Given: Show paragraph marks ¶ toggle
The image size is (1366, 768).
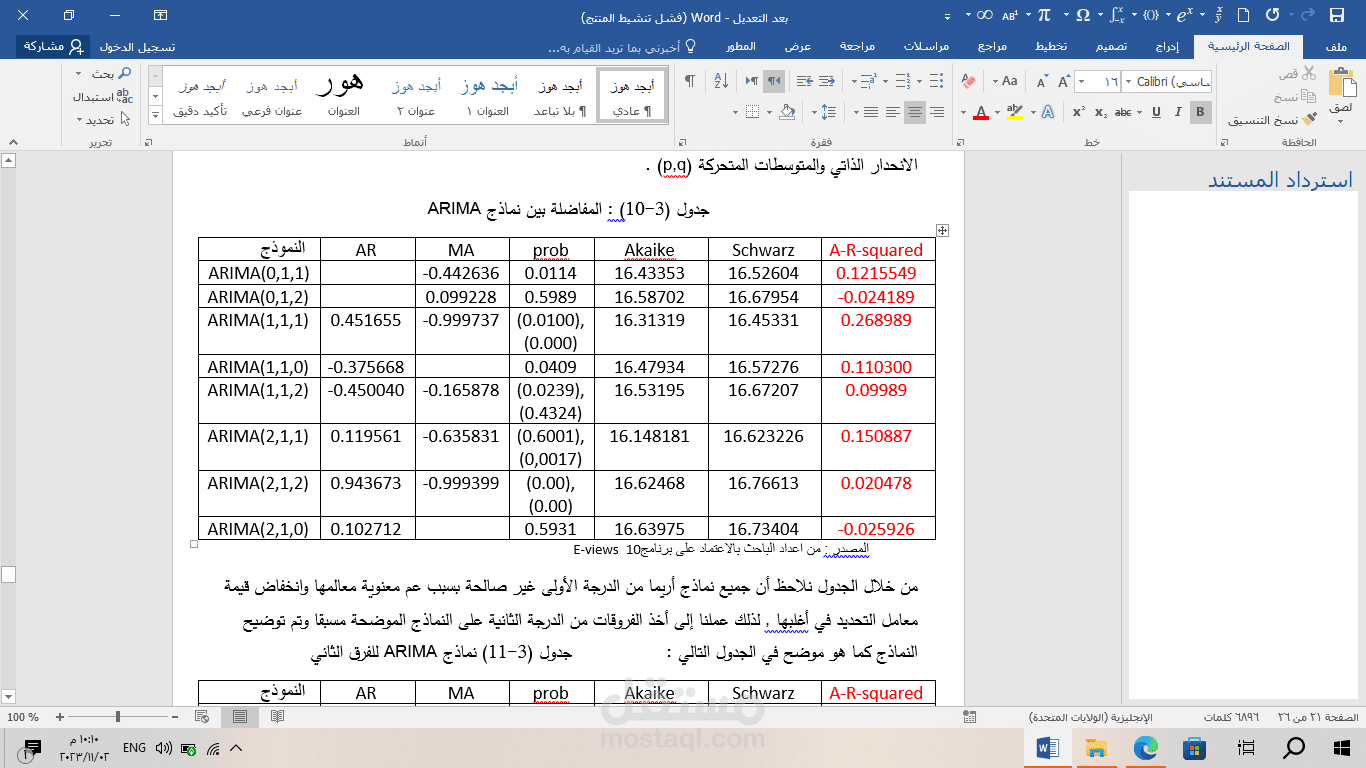Looking at the screenshot, I should coord(690,81).
